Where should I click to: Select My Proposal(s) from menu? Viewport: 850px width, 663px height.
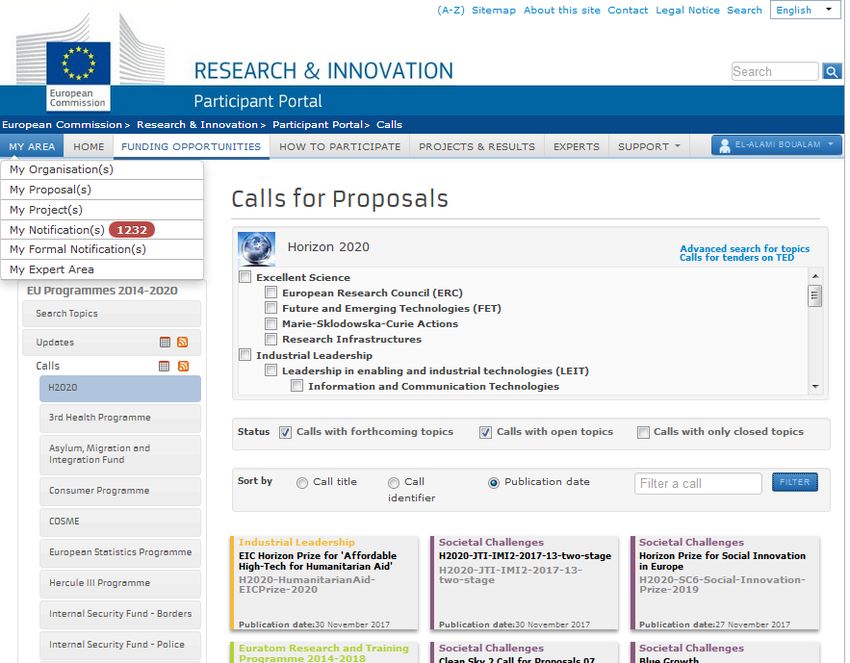[102, 190]
